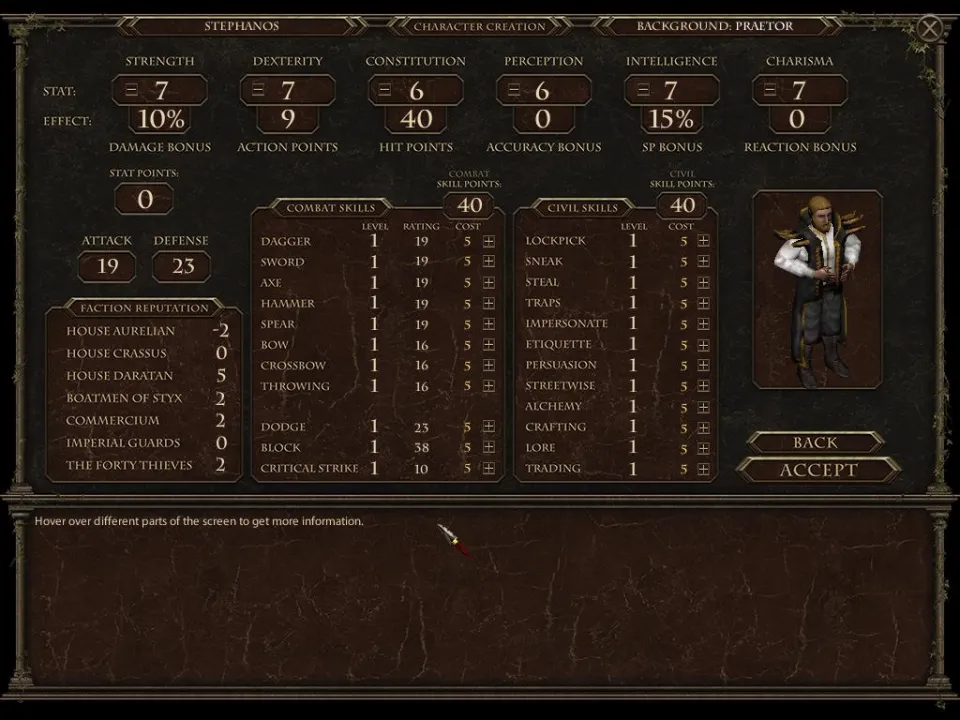Raise the Persuasion civil skill

pos(704,366)
